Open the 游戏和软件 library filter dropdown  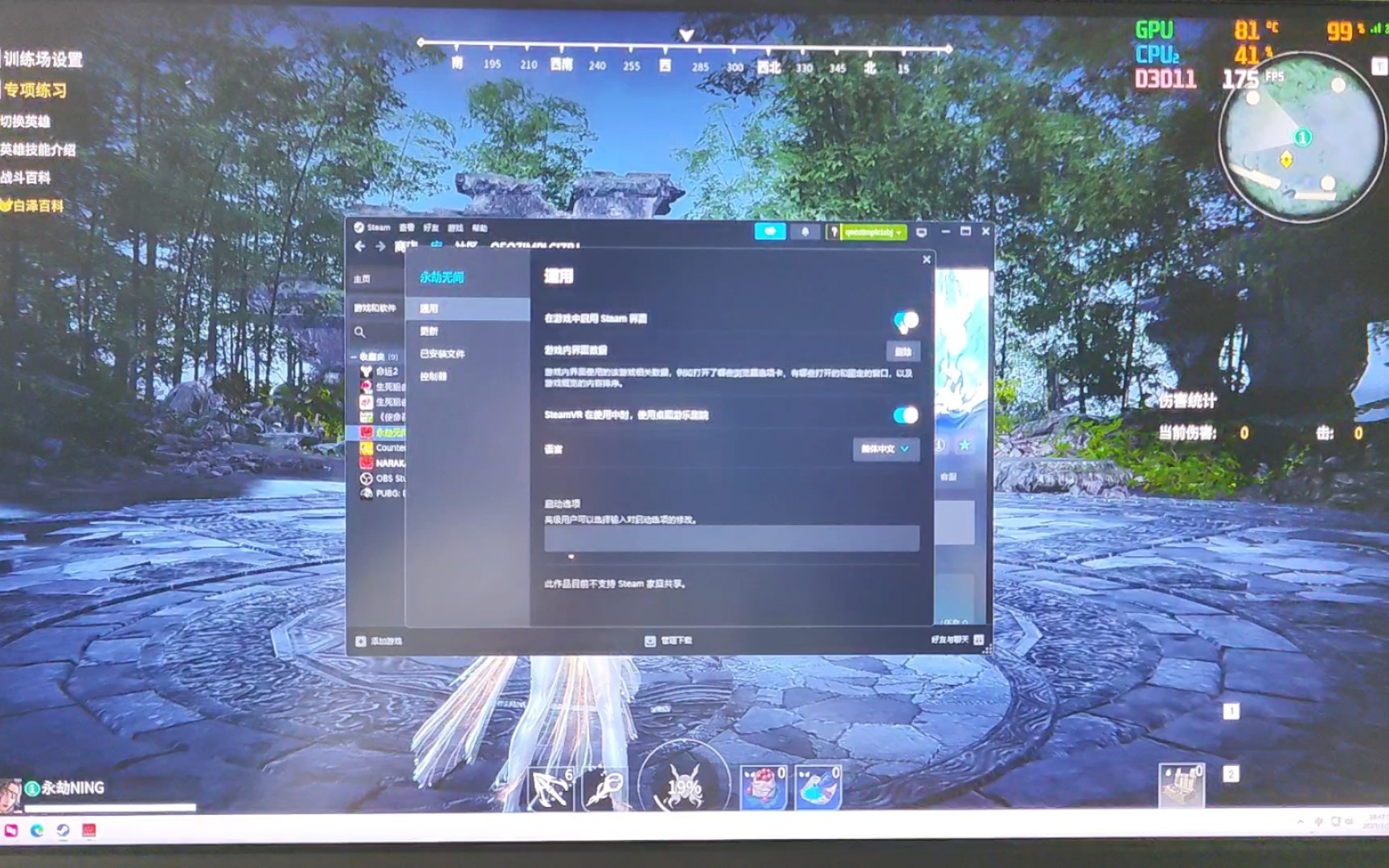(375, 308)
